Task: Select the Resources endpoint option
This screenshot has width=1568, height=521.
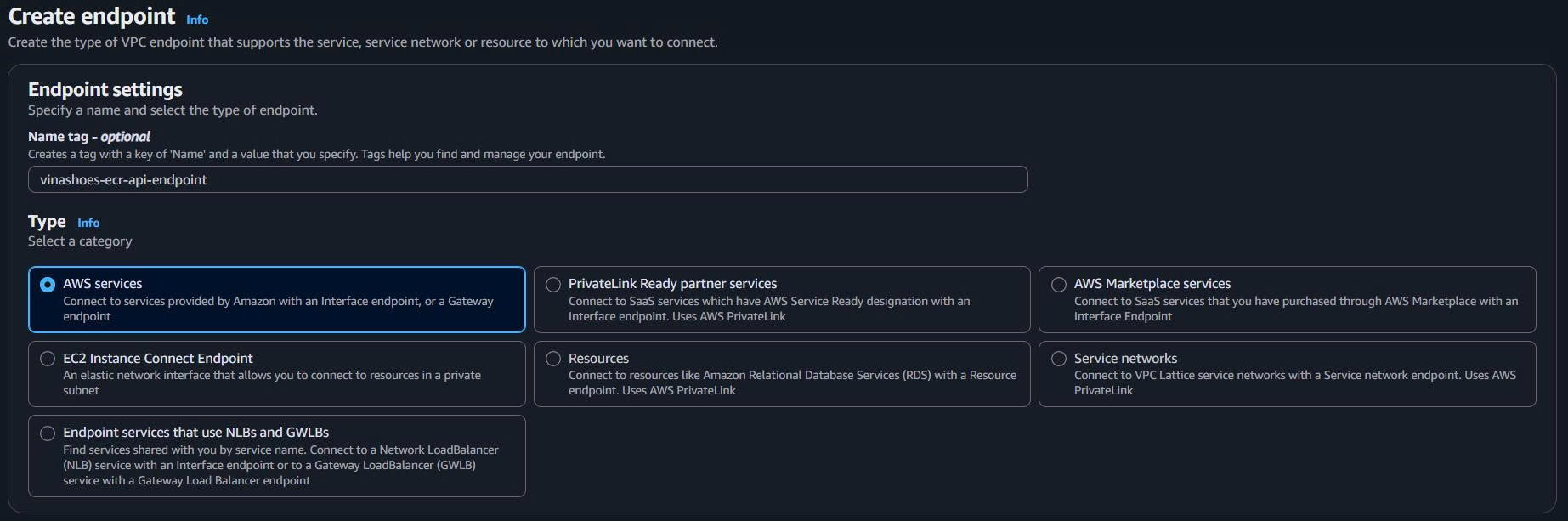Action: pos(552,359)
